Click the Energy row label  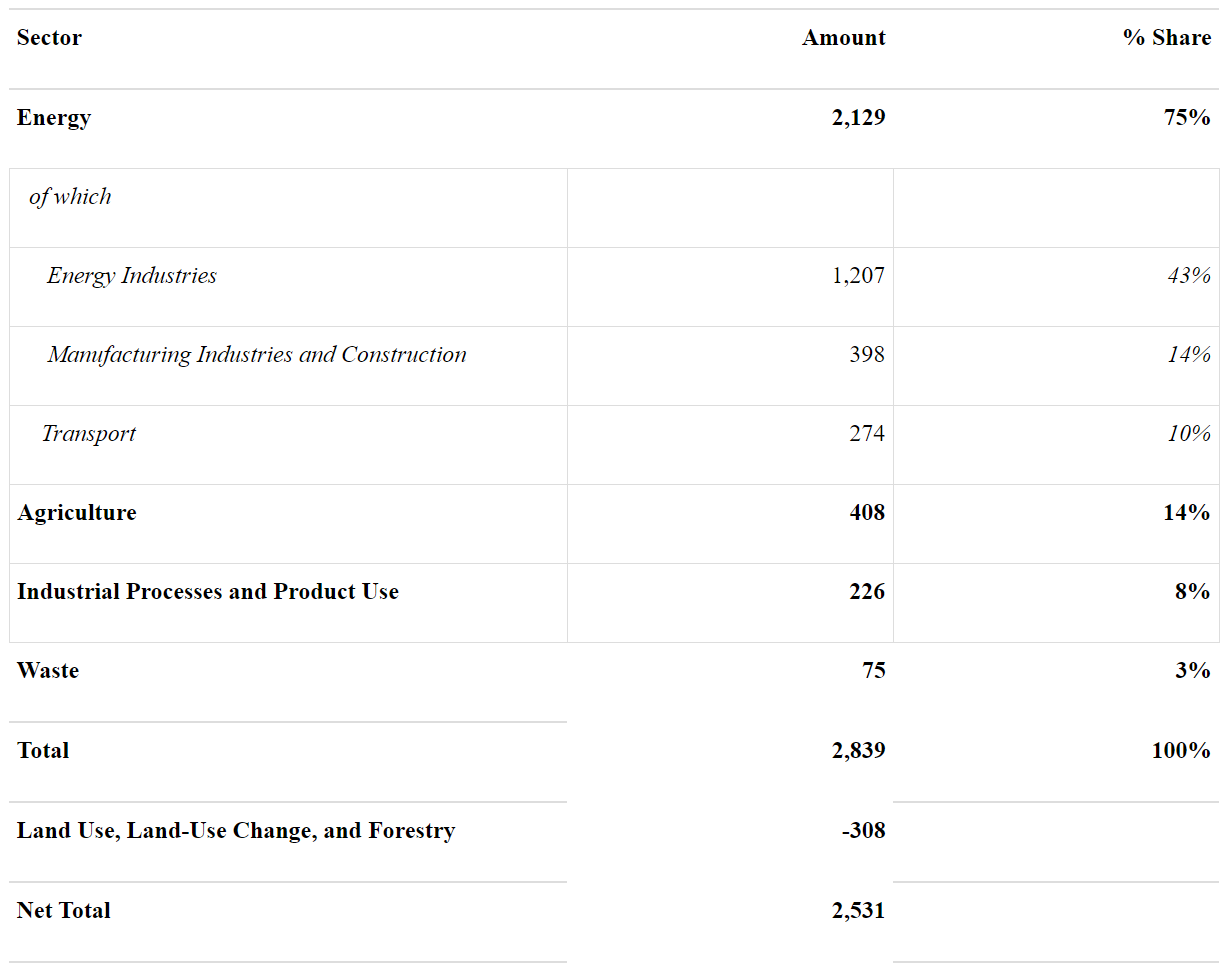(54, 118)
